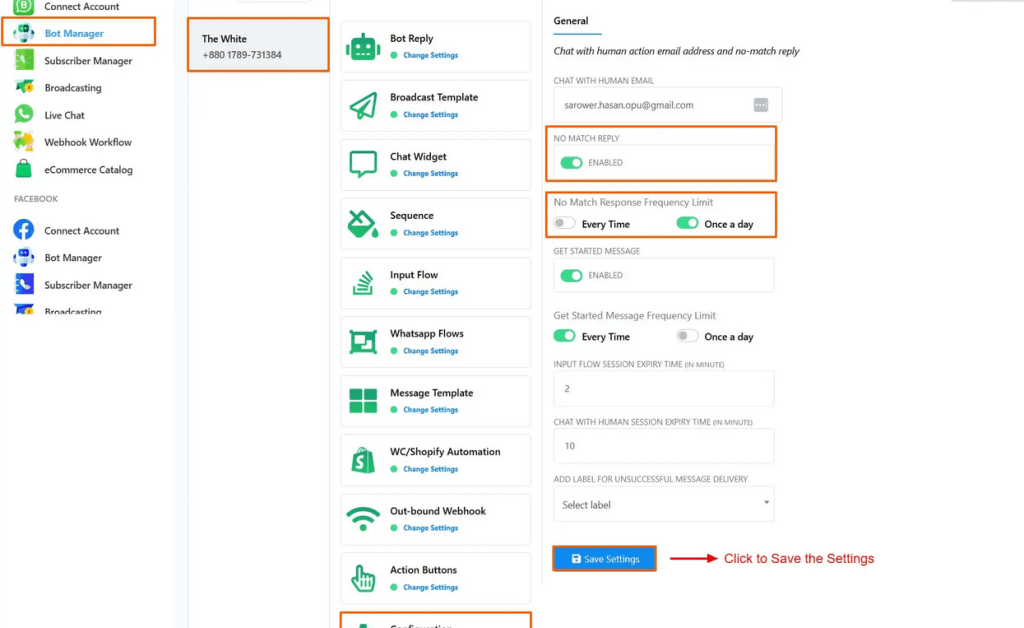Enable Every Time for No Match Response
Image resolution: width=1024 pixels, height=628 pixels.
[x=565, y=224]
